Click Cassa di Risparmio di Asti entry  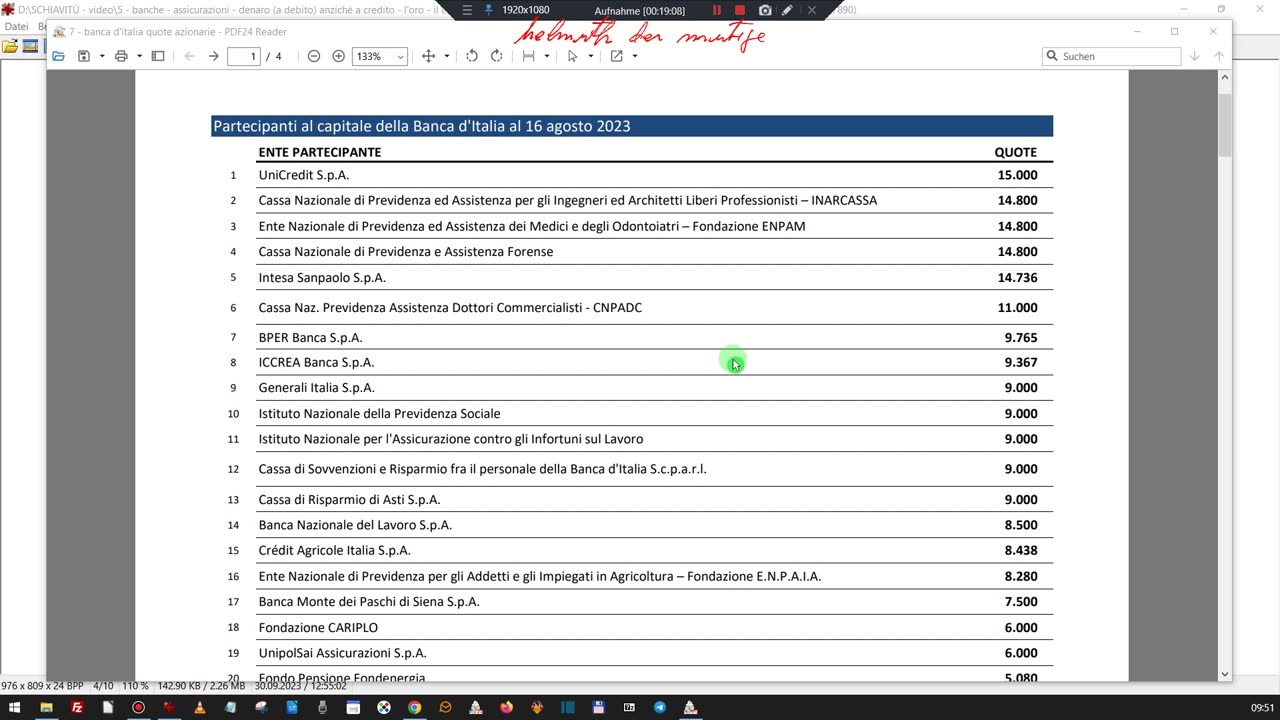click(349, 500)
